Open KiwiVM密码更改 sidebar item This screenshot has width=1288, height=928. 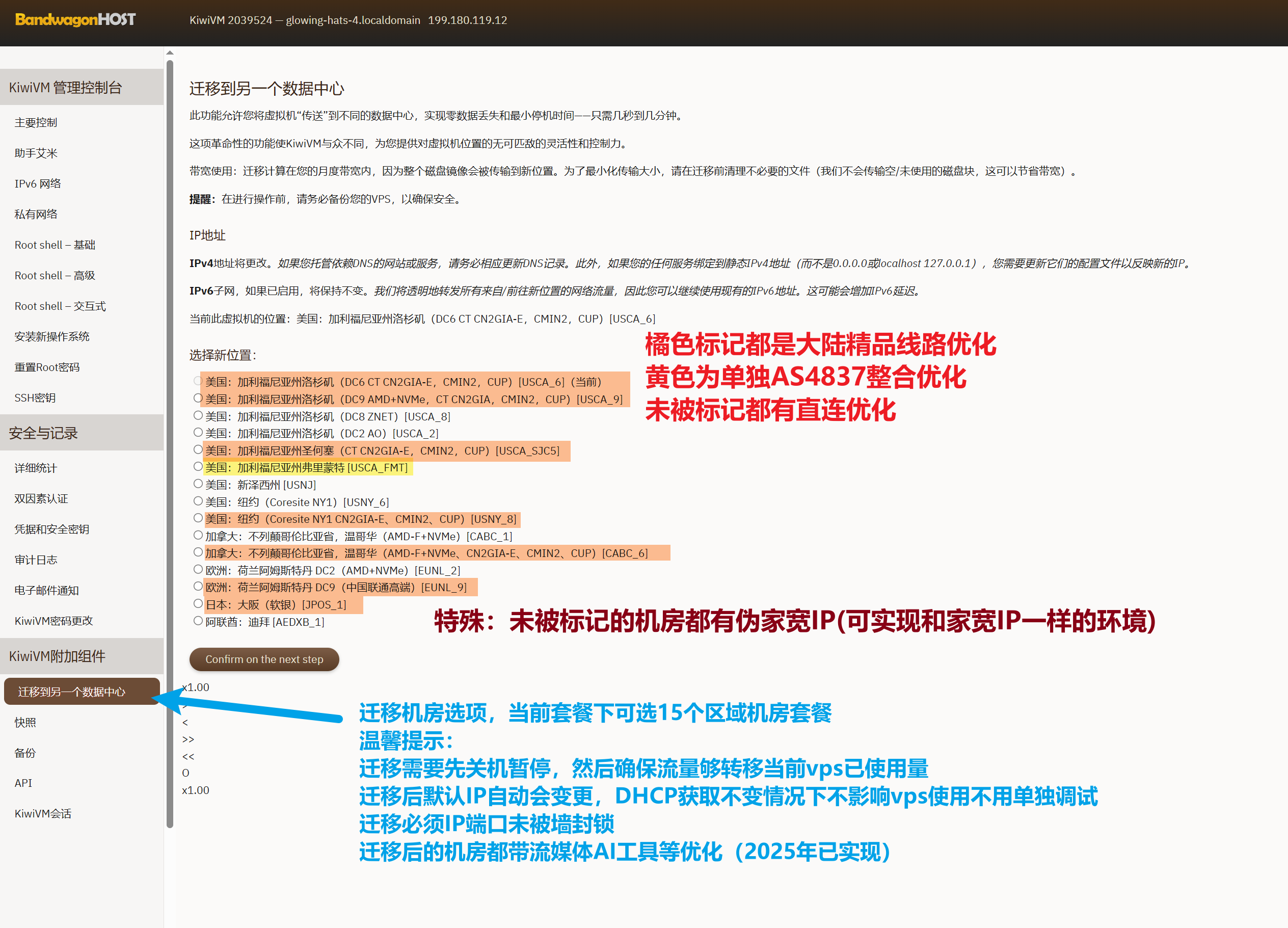[x=53, y=621]
